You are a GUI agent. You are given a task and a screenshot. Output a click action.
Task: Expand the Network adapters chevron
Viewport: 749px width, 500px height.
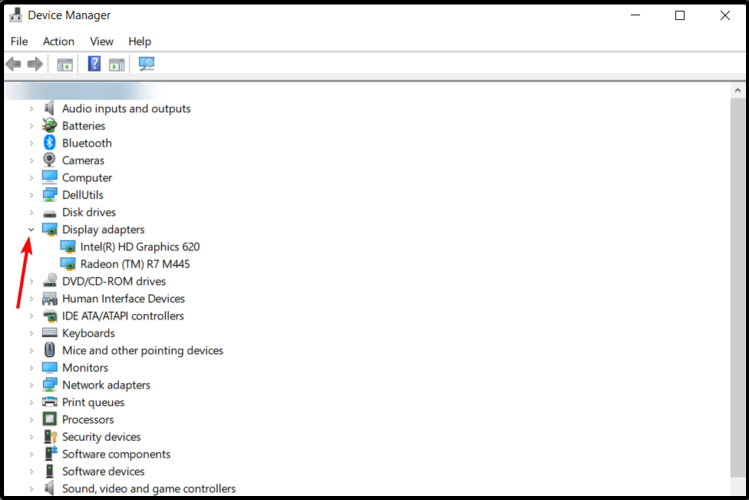(x=31, y=385)
